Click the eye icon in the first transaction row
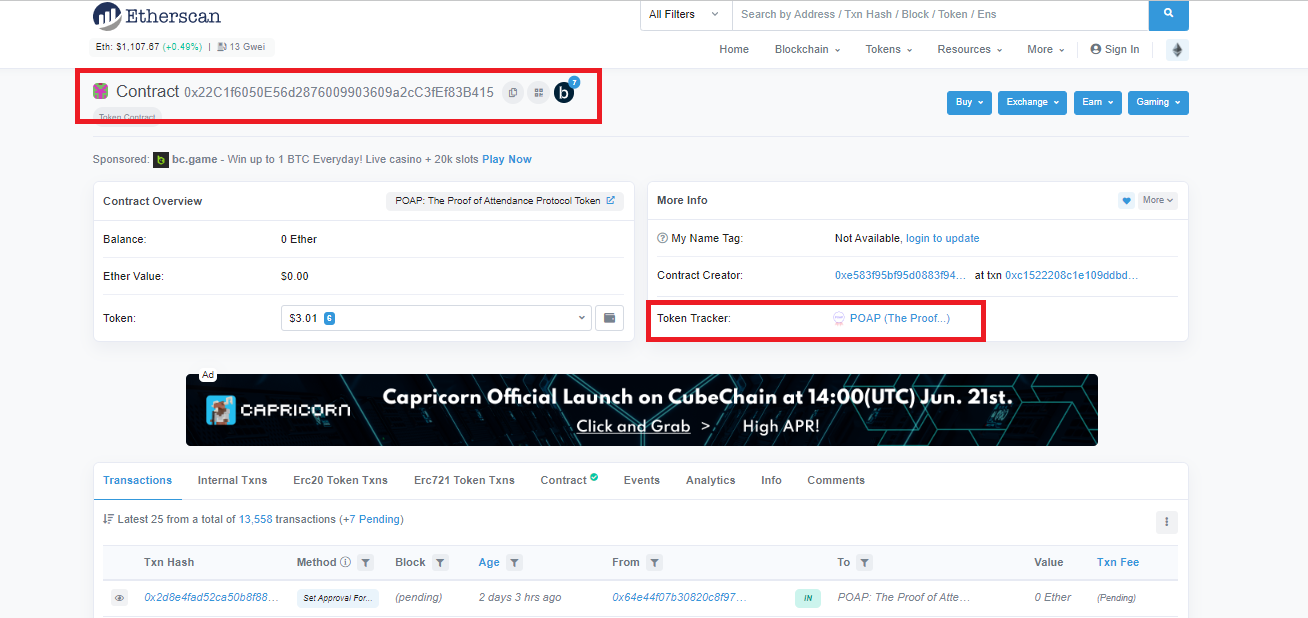This screenshot has width=1308, height=618. click(119, 598)
